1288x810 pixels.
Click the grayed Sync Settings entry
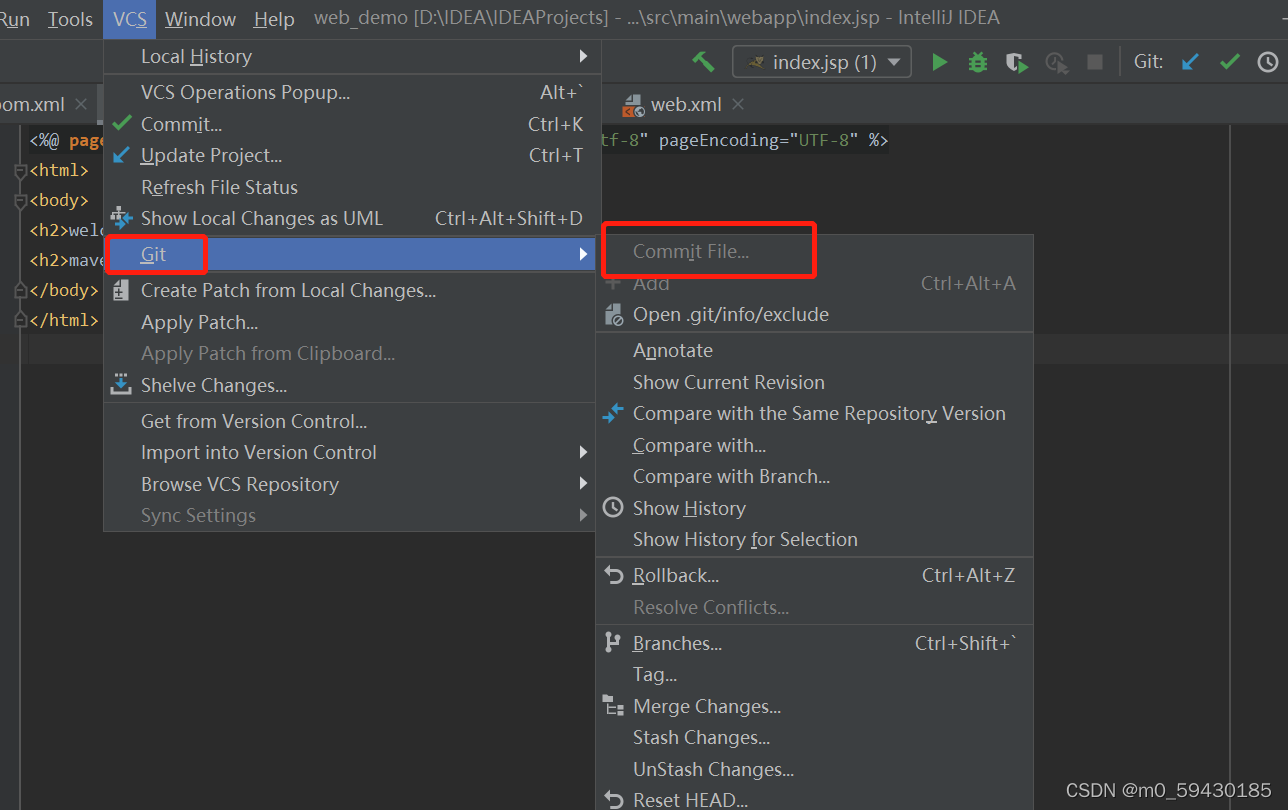tap(352, 515)
